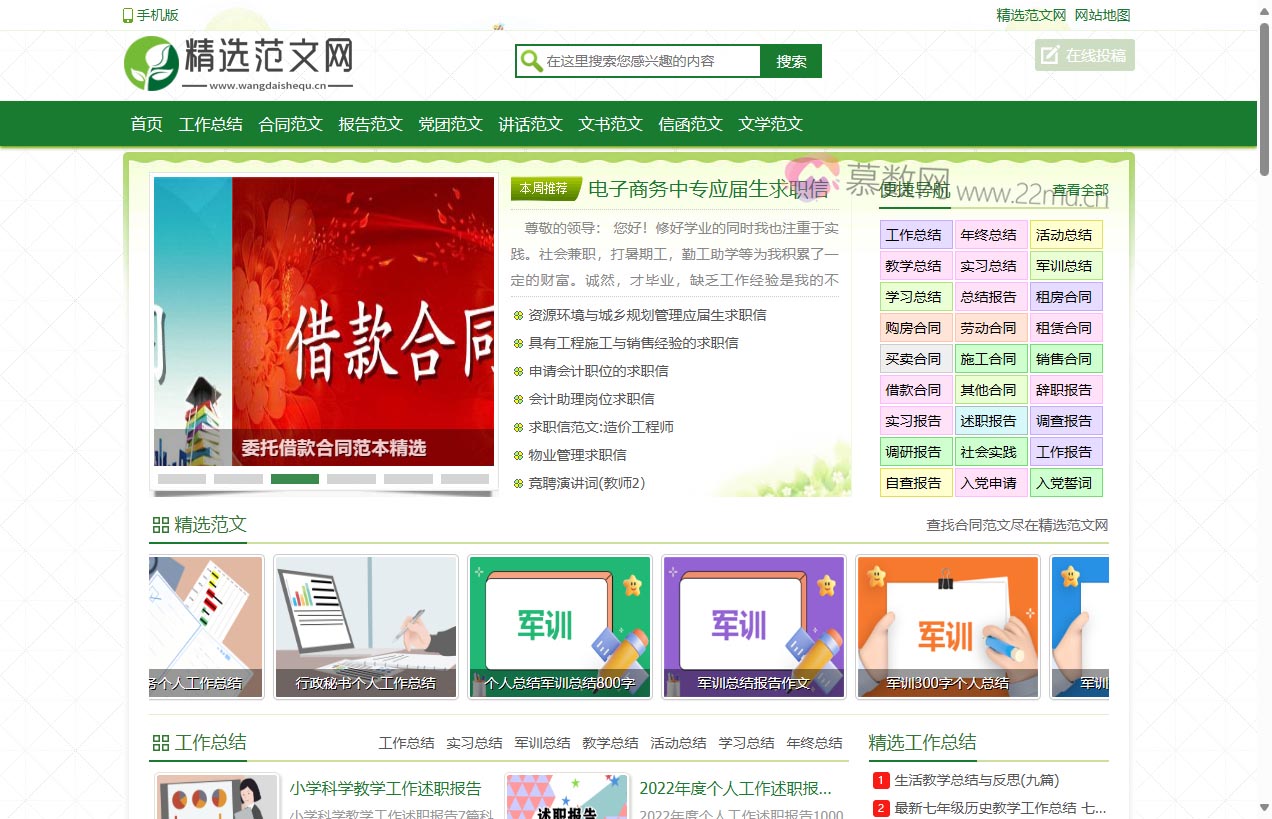Click the mobile version phone icon

127,15
